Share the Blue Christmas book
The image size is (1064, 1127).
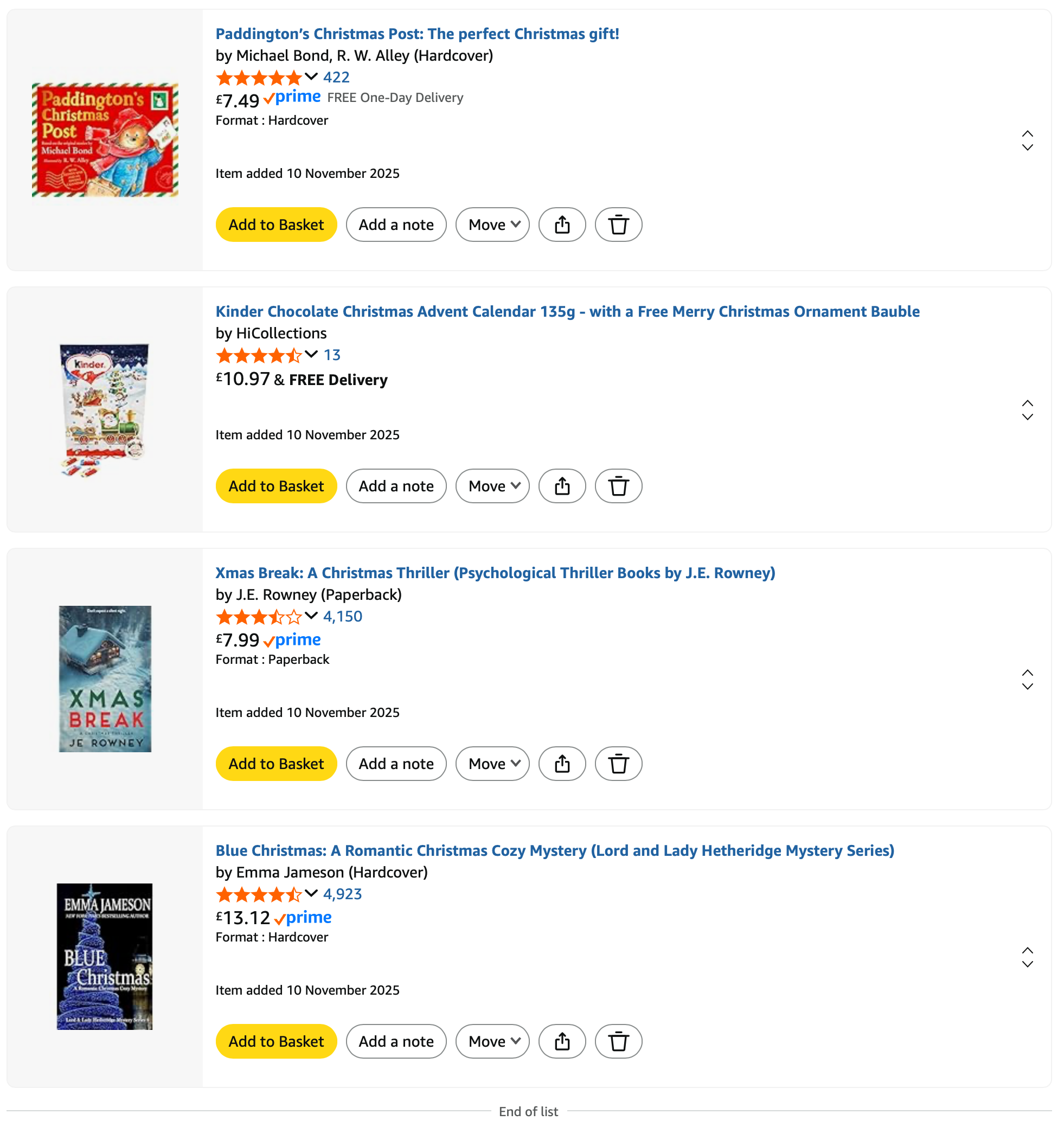pyautogui.click(x=561, y=1041)
